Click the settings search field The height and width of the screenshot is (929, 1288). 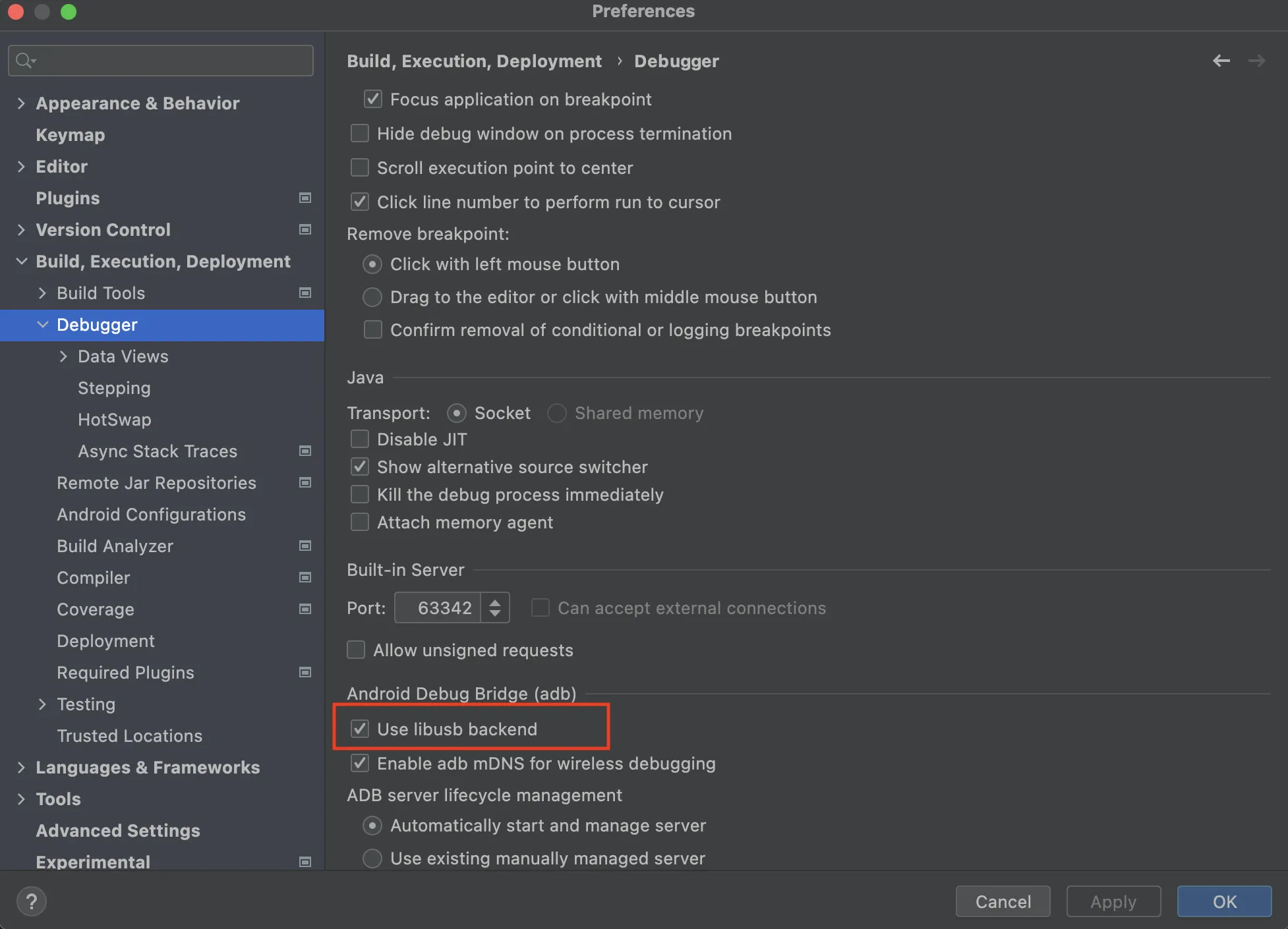point(171,61)
